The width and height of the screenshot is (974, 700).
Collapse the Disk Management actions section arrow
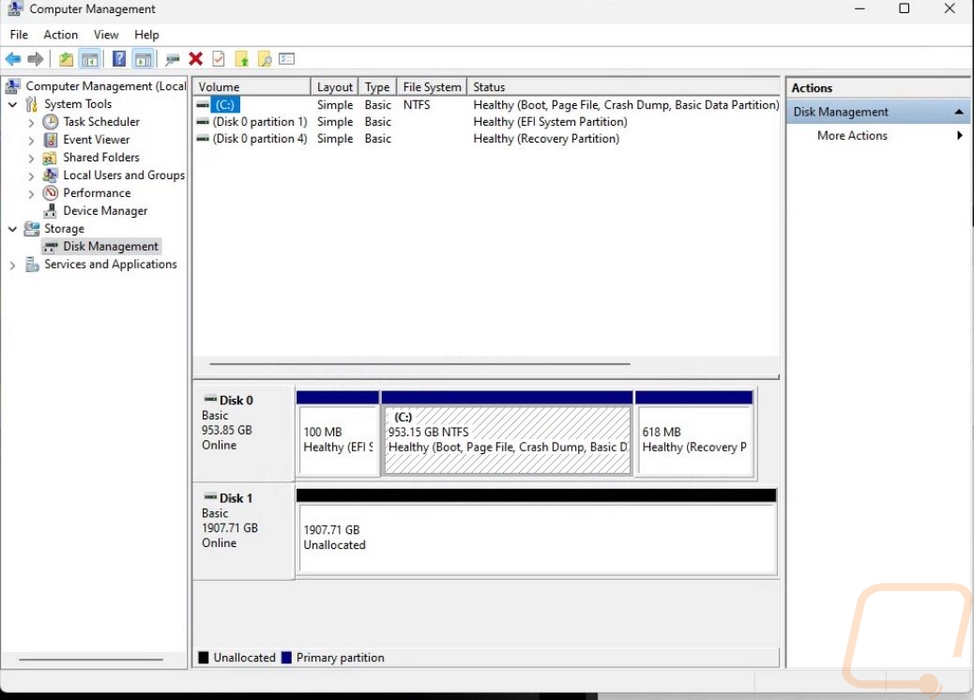[x=959, y=112]
